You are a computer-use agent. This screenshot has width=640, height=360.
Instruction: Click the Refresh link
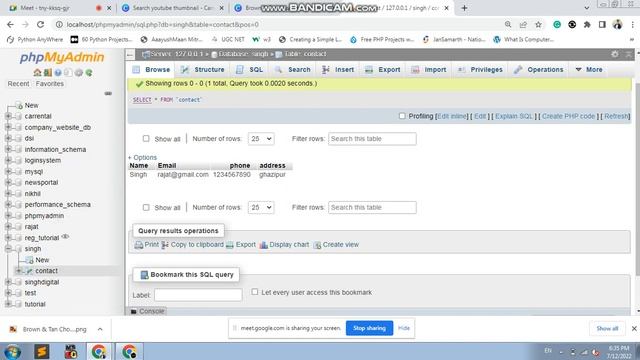616,116
